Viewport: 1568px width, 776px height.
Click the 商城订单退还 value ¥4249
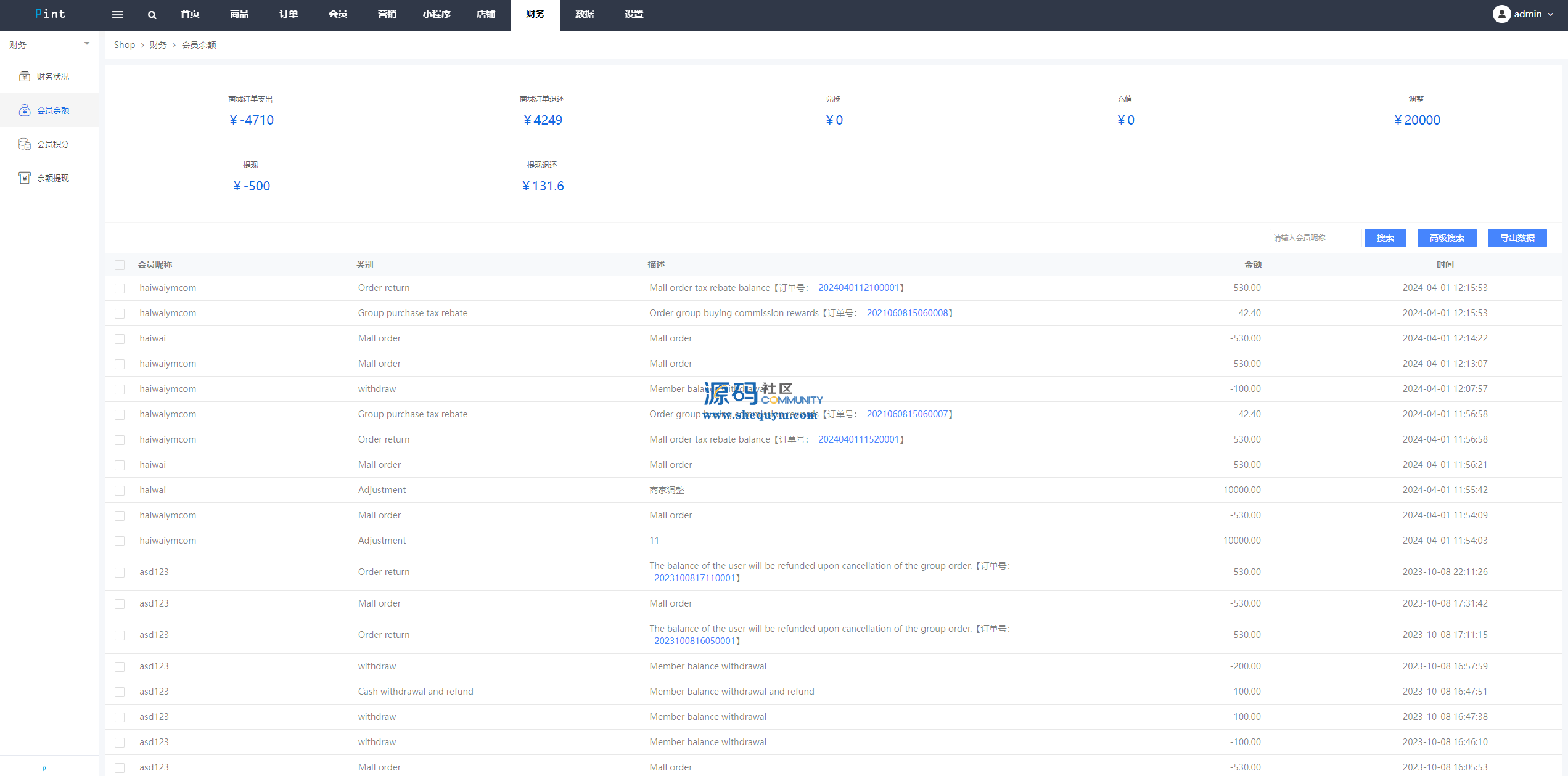543,120
